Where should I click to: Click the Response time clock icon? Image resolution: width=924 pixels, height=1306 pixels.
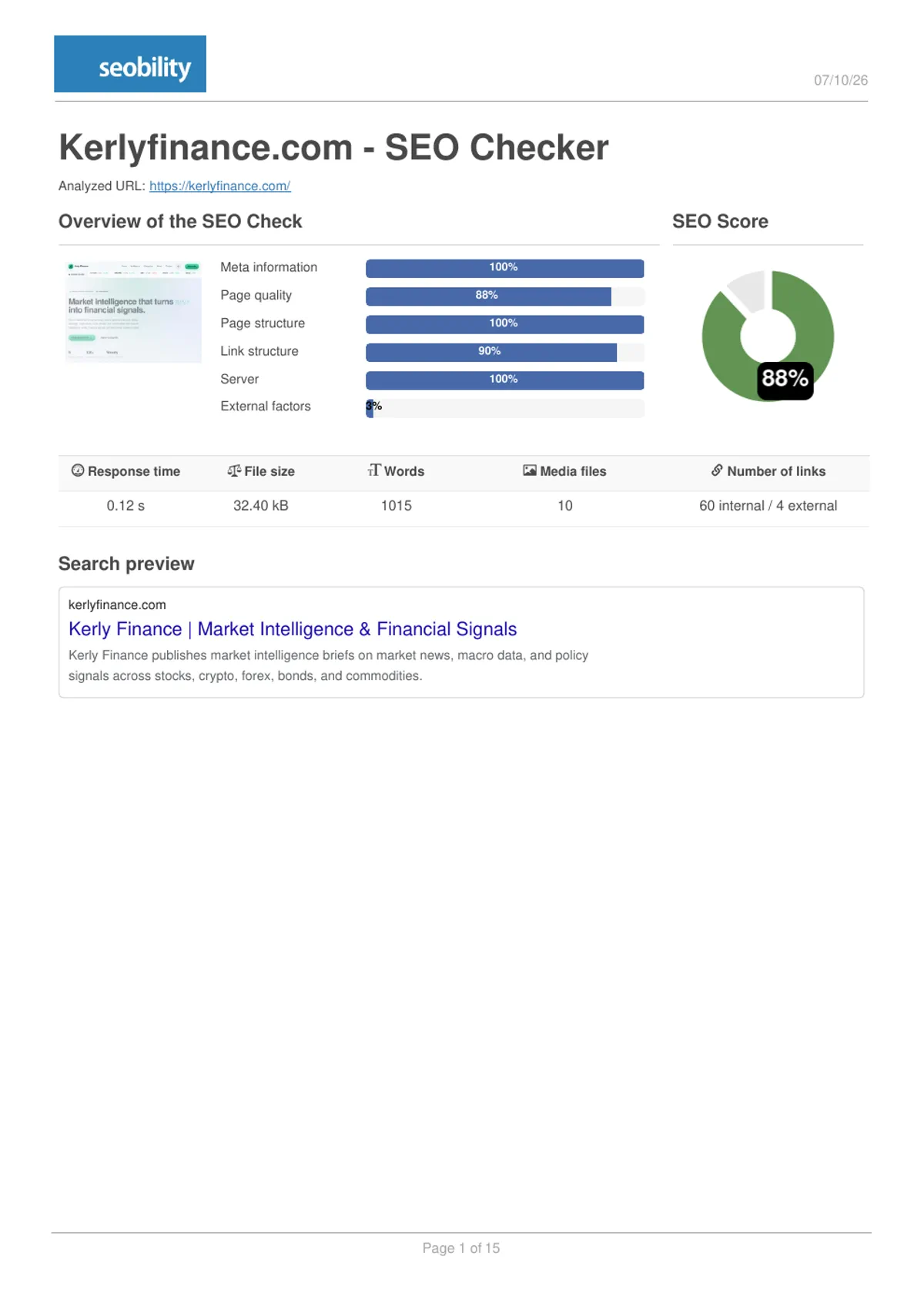point(78,470)
